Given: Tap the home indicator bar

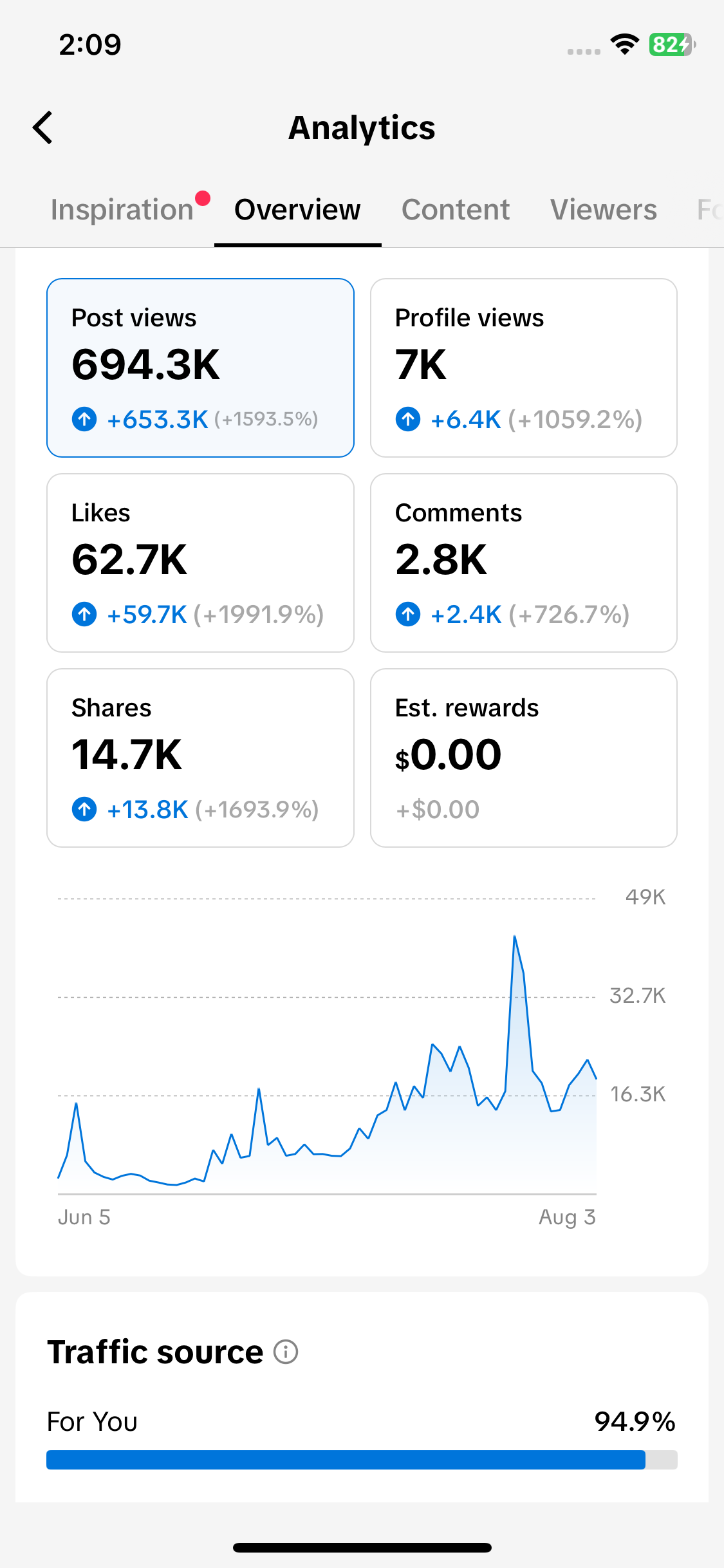Looking at the screenshot, I should click(x=362, y=1547).
